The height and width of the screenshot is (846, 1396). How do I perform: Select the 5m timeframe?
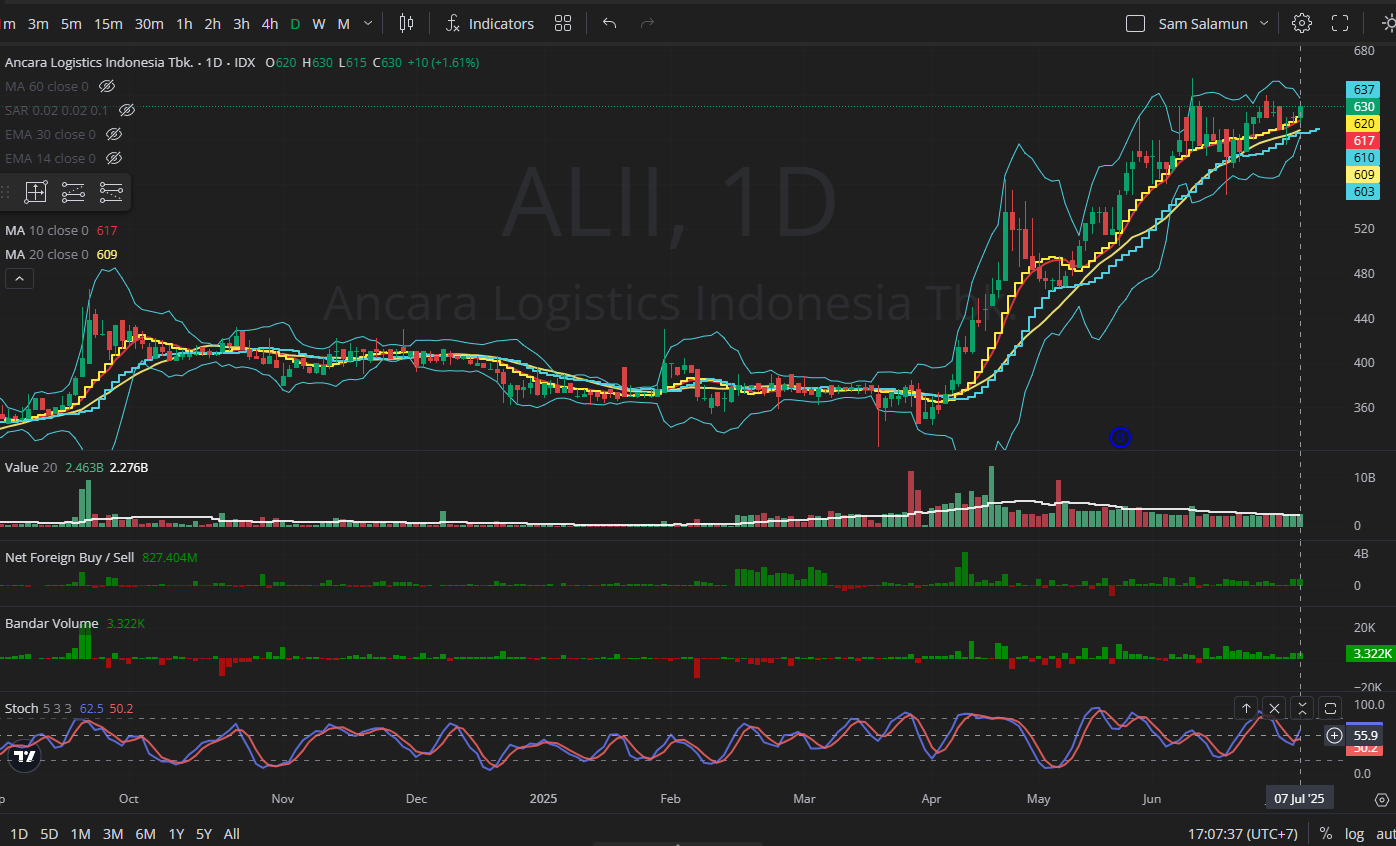(71, 23)
